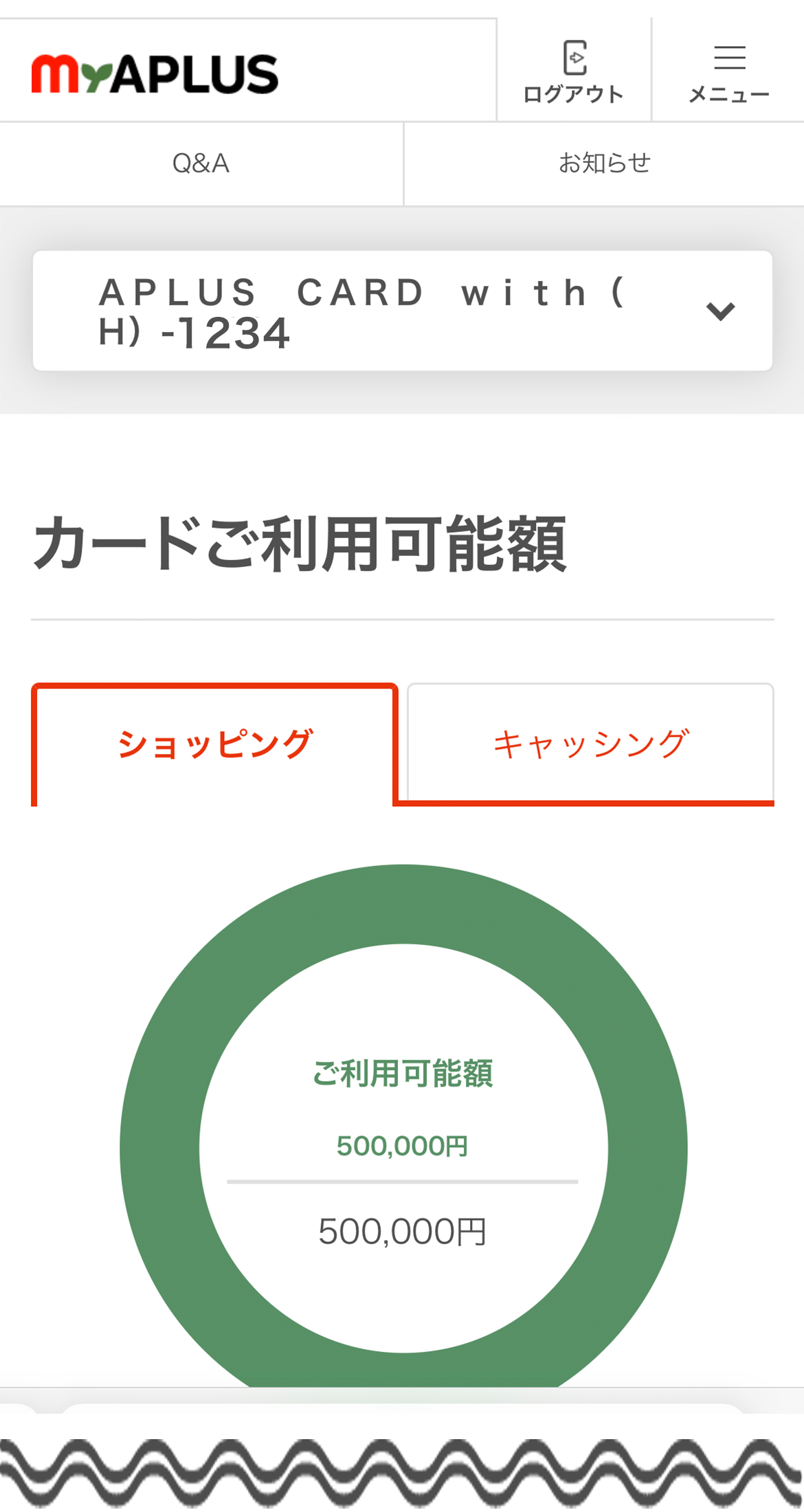Click the wavy line at the bottom

(x=402, y=1471)
